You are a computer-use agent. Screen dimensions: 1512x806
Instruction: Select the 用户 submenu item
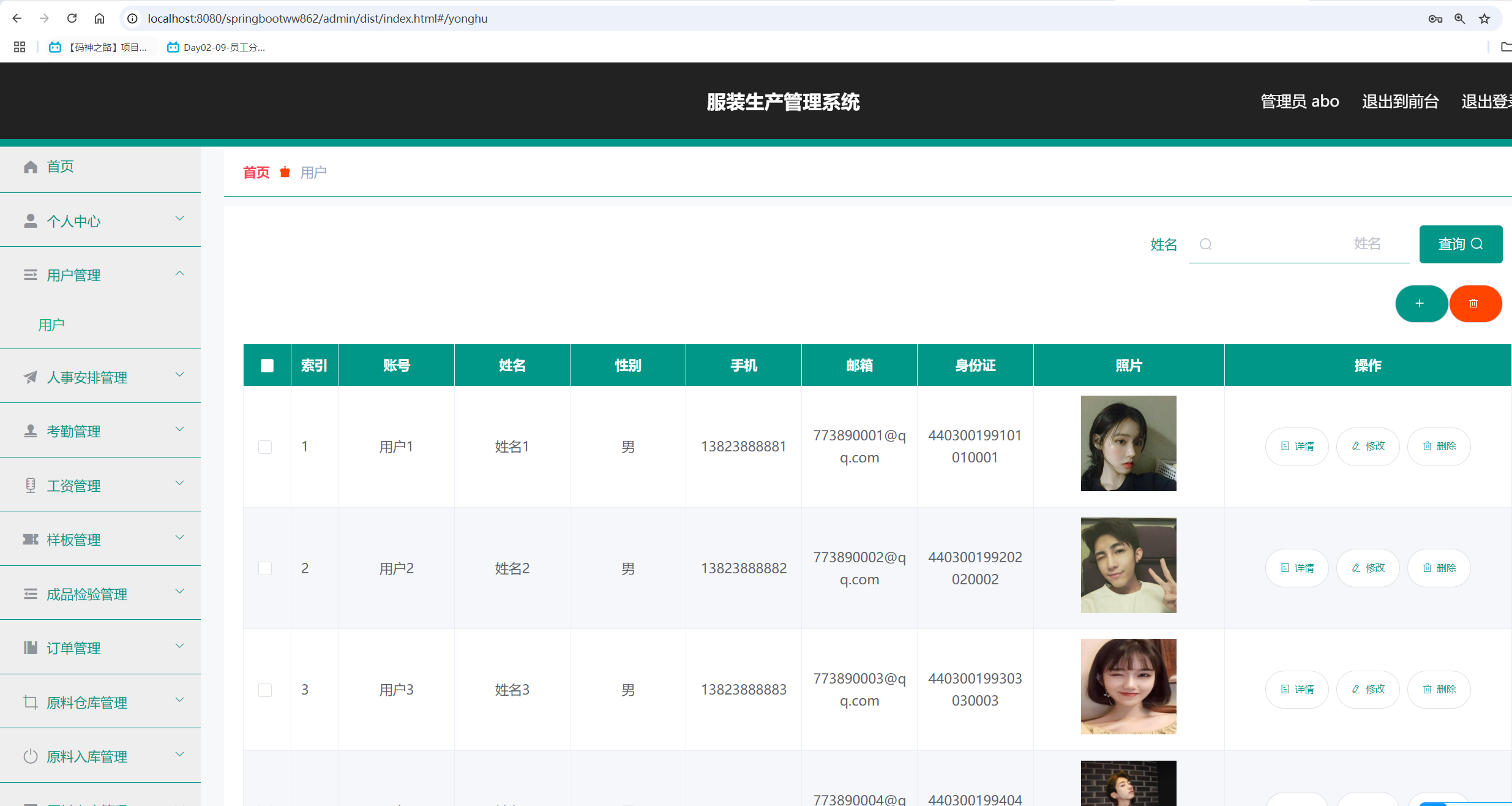click(51, 325)
